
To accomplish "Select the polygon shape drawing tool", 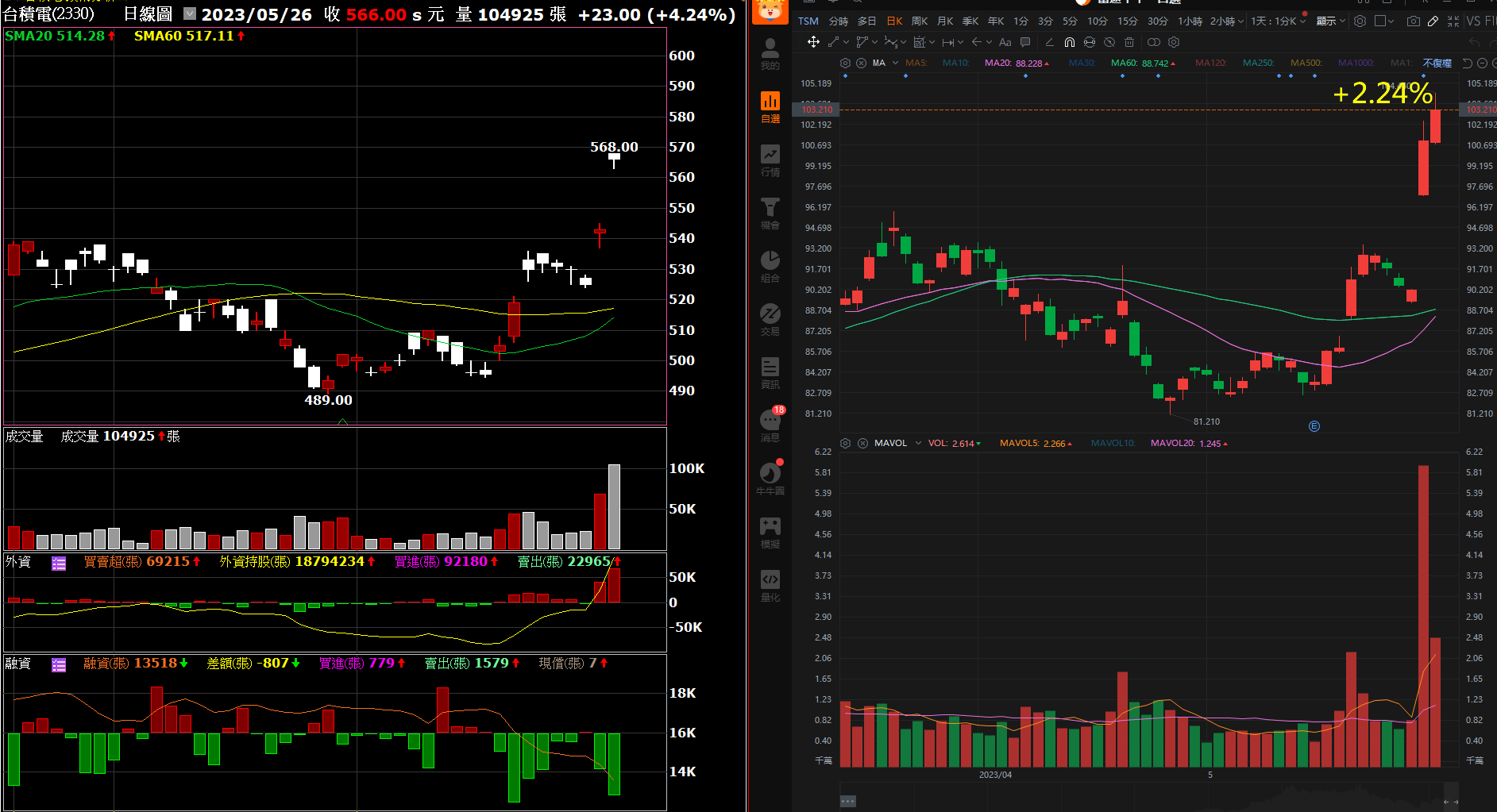I will tap(862, 42).
